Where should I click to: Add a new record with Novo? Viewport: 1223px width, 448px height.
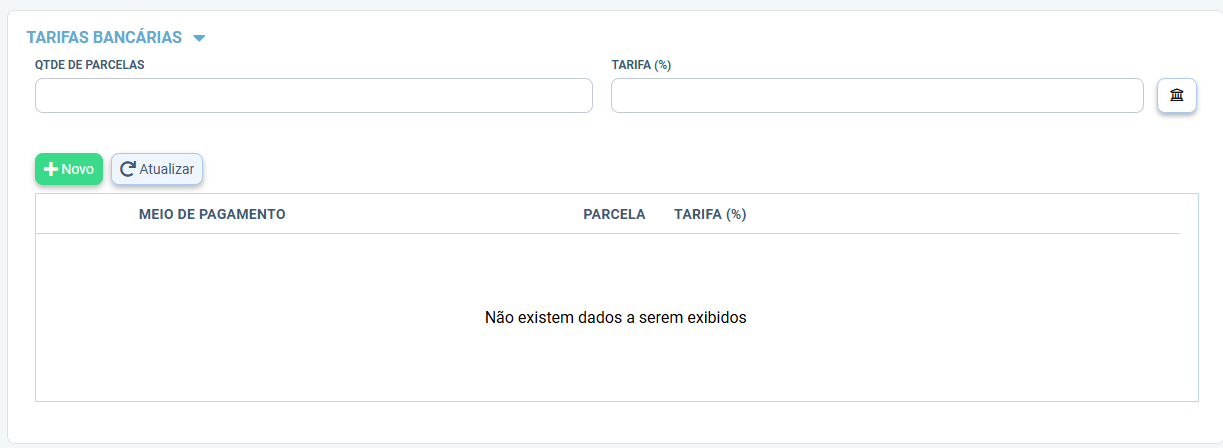pos(69,169)
